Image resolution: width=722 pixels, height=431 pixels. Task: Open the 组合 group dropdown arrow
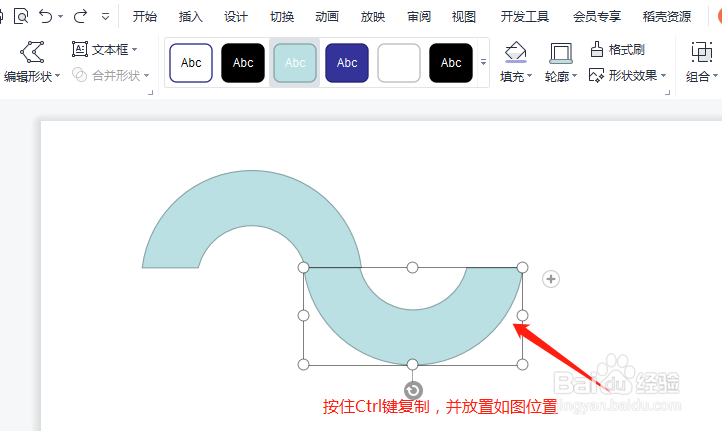pyautogui.click(x=715, y=76)
